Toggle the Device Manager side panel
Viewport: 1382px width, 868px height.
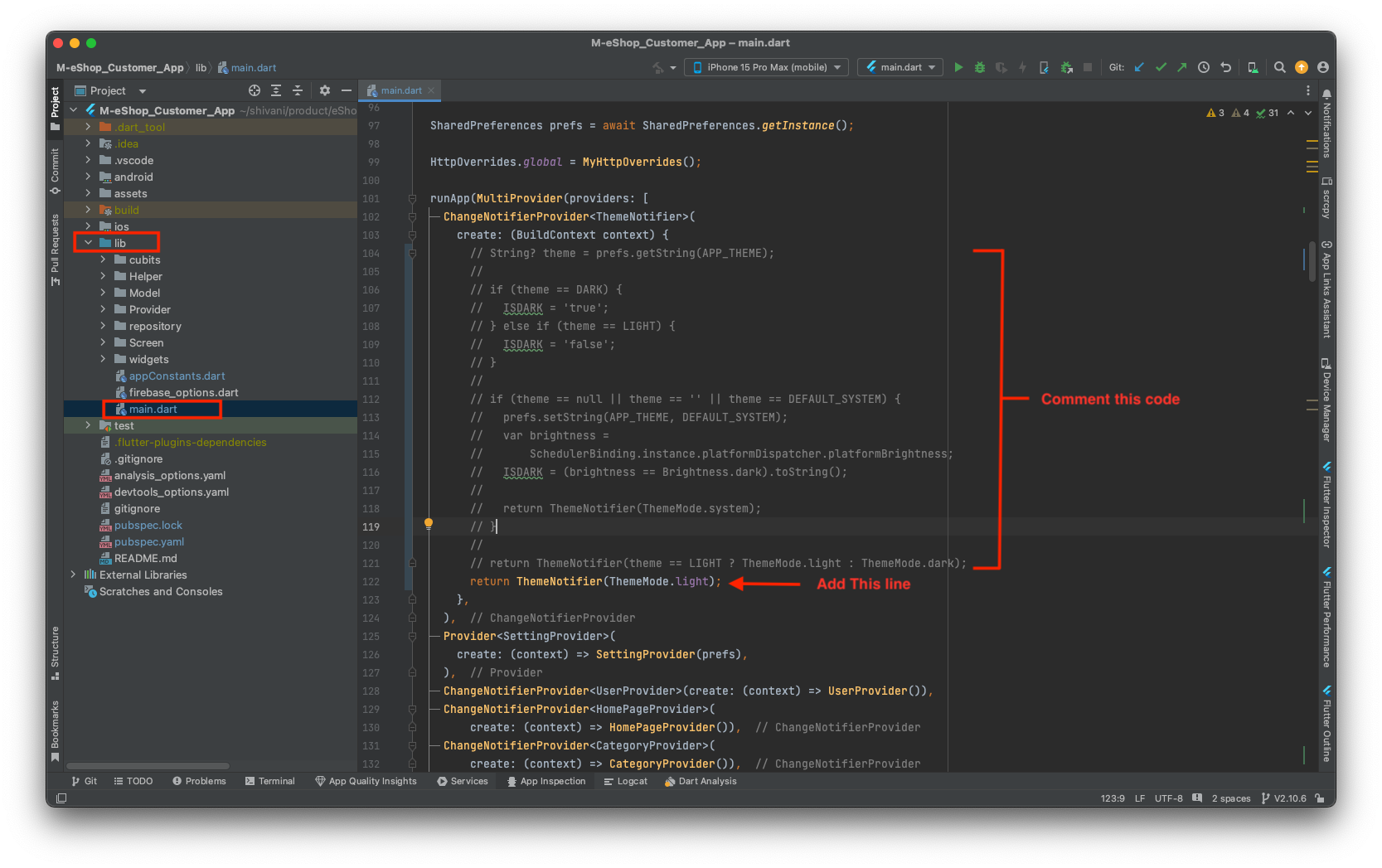click(1326, 400)
